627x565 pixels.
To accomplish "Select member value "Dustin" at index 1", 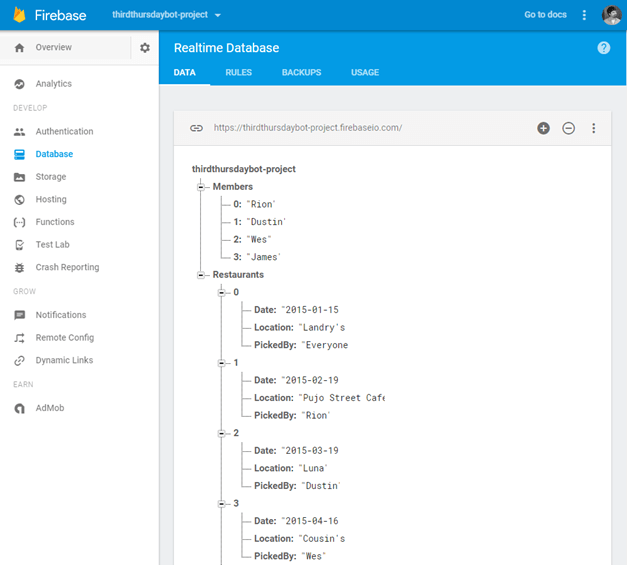I will tap(266, 222).
